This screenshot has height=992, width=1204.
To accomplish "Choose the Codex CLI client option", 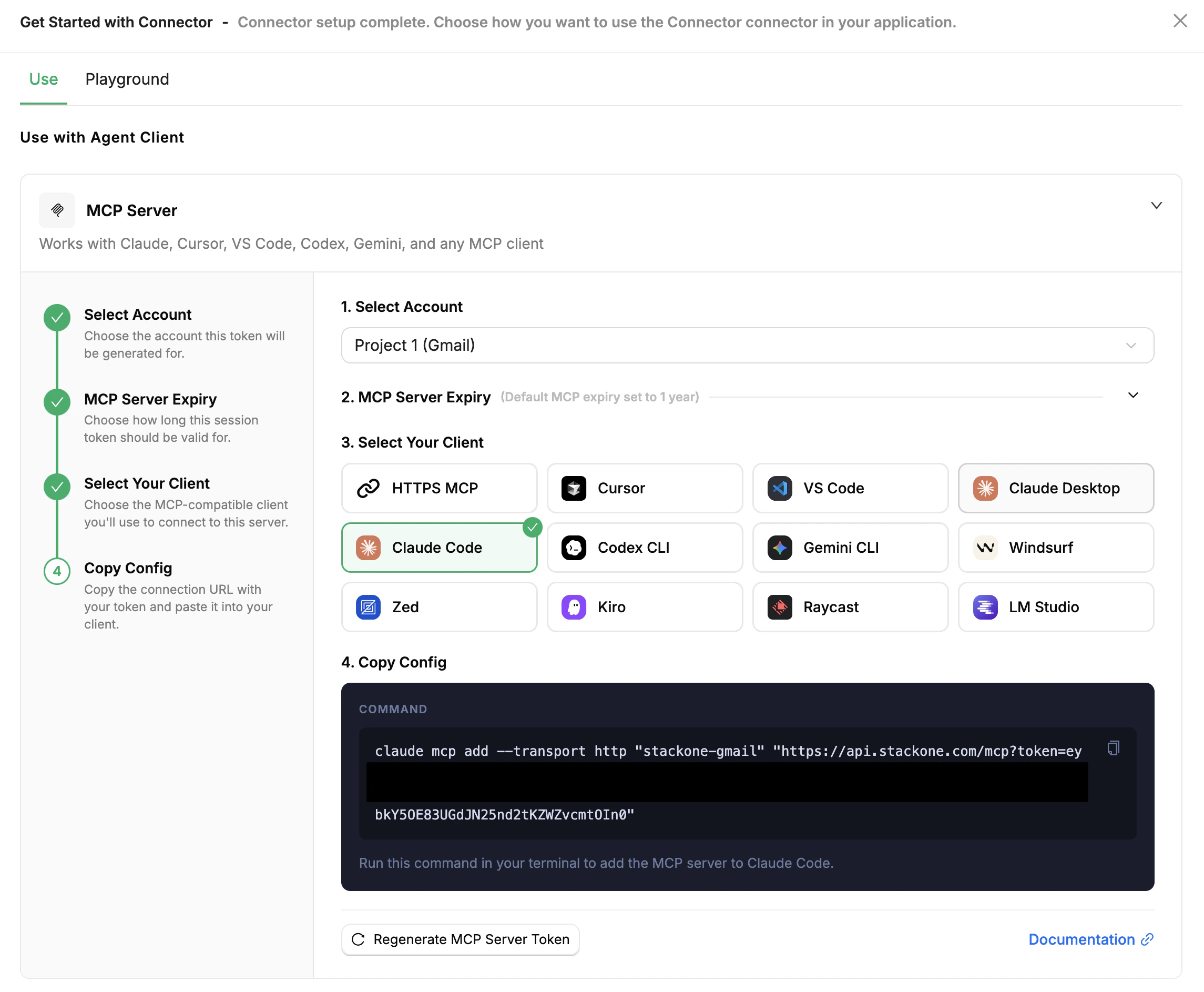I will [645, 548].
